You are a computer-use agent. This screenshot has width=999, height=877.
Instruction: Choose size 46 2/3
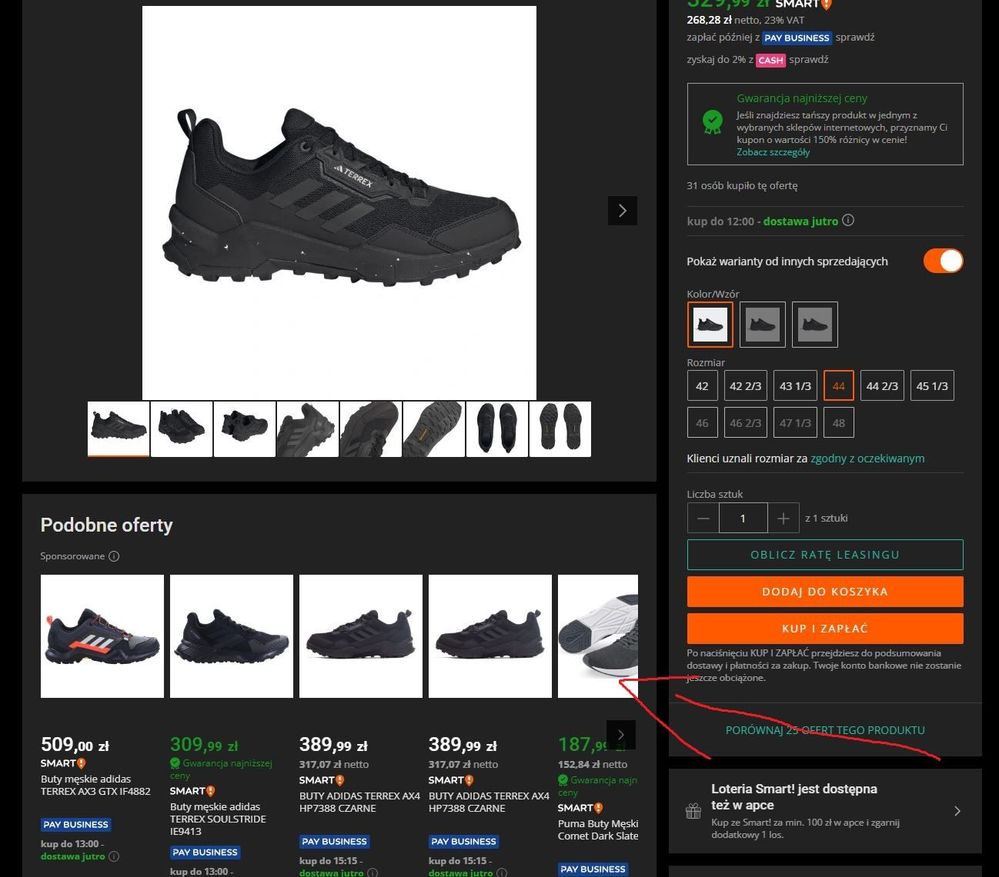tap(745, 423)
